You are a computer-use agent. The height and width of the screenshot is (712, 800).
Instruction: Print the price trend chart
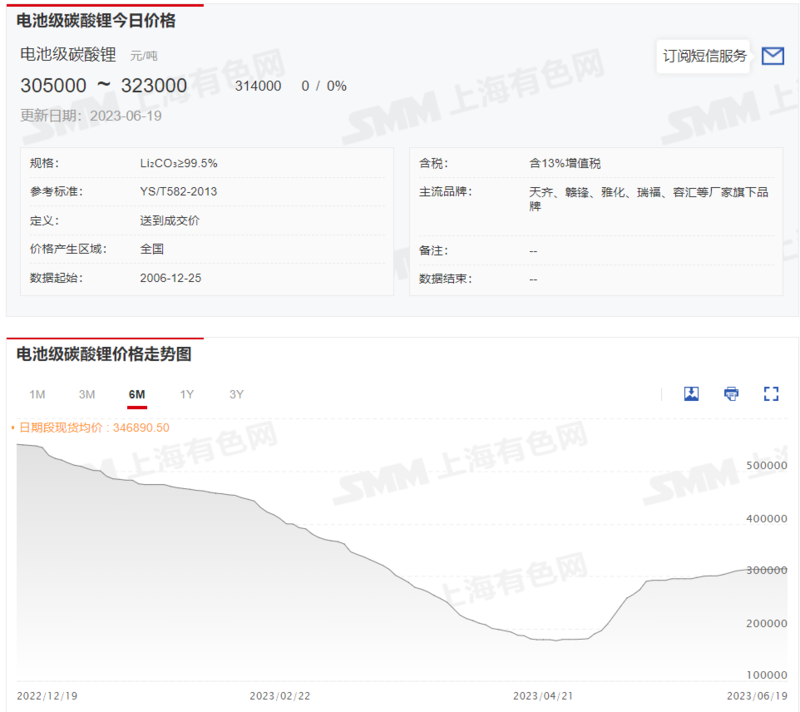(x=731, y=394)
